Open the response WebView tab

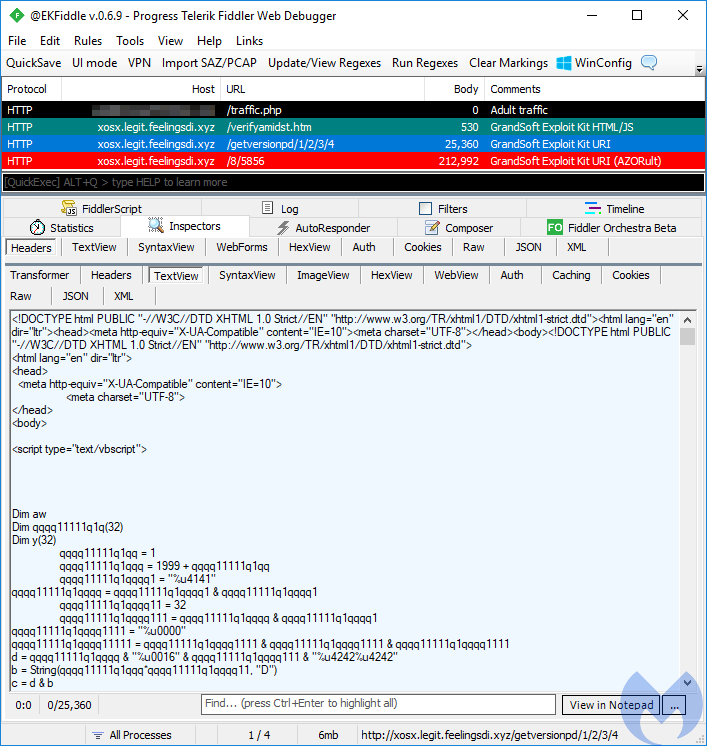pyautogui.click(x=456, y=275)
